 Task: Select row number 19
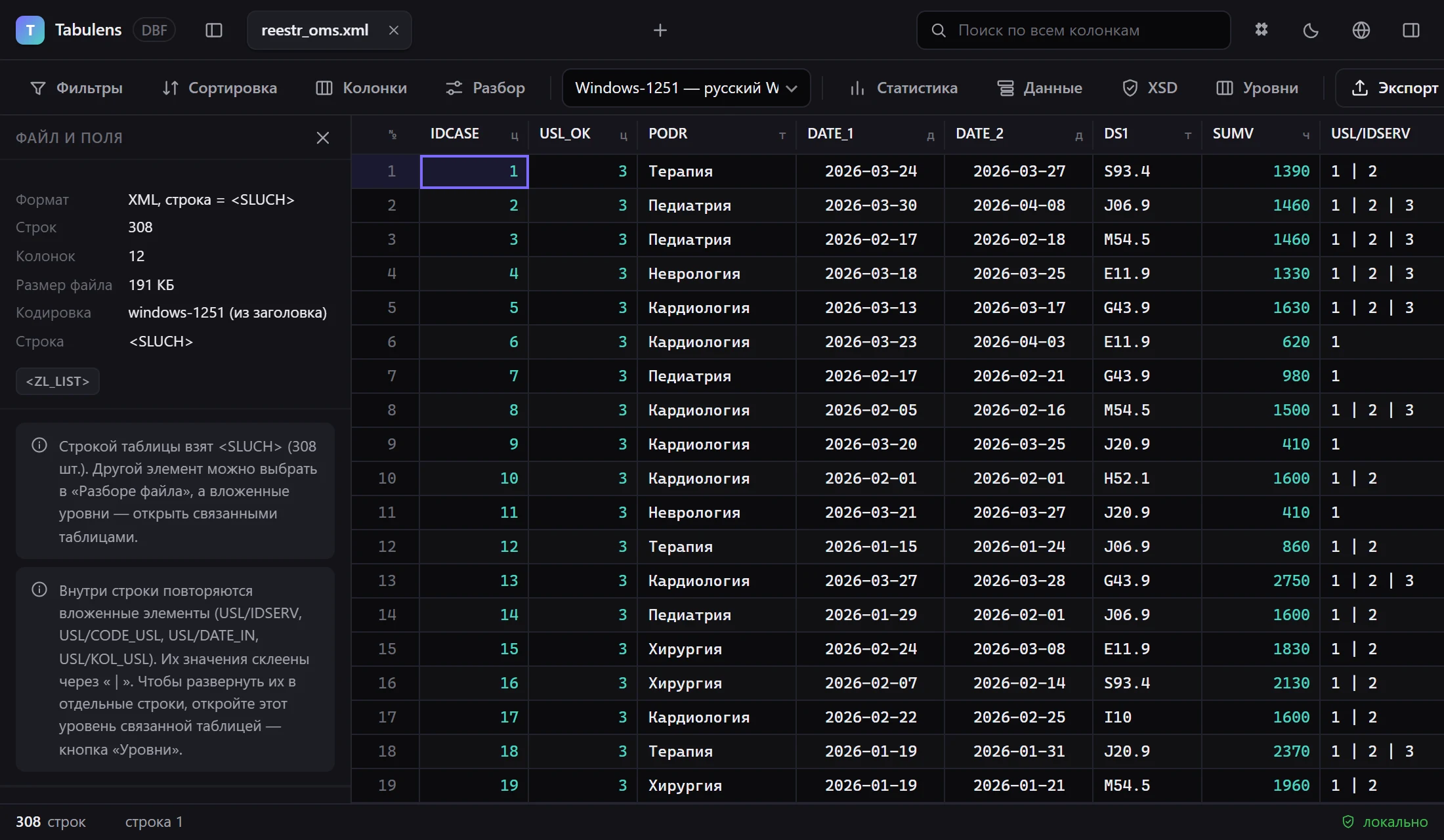click(x=386, y=786)
